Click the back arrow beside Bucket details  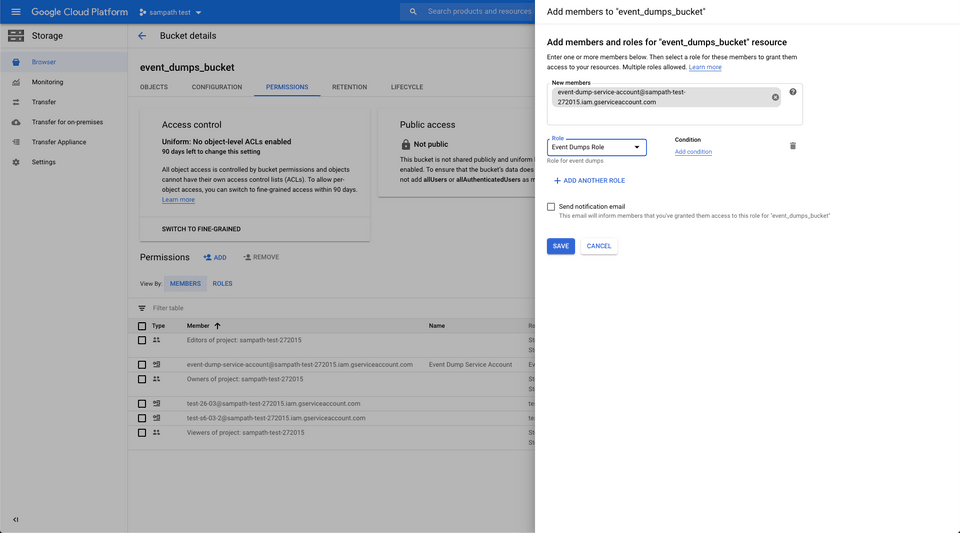click(142, 36)
